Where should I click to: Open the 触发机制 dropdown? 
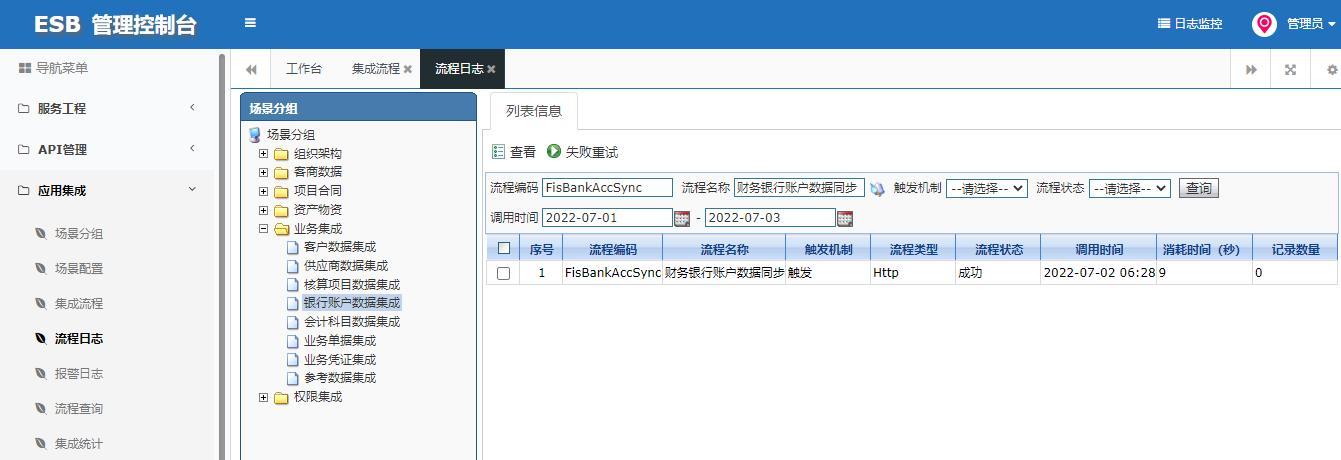986,188
